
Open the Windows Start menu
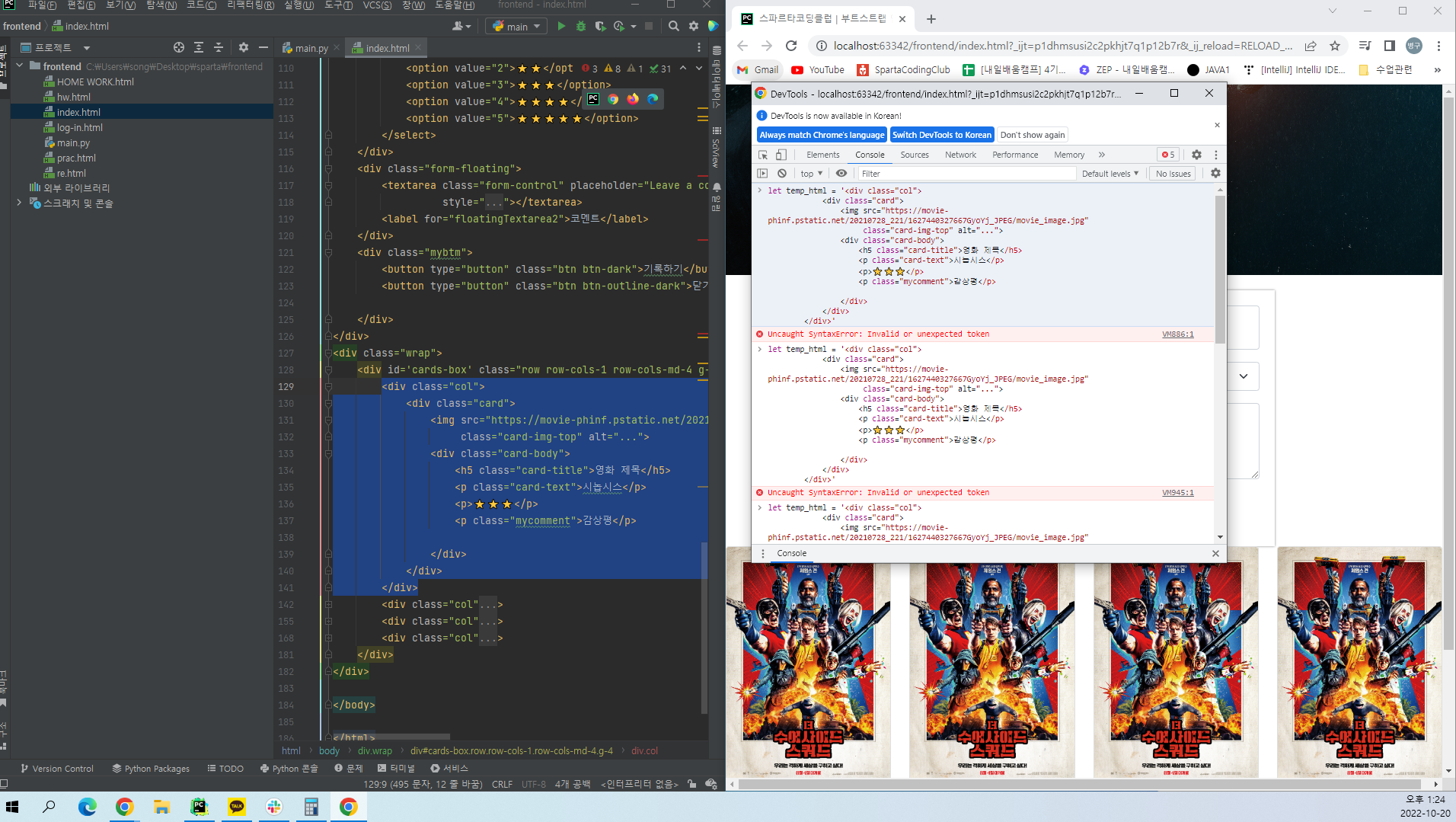pos(12,807)
